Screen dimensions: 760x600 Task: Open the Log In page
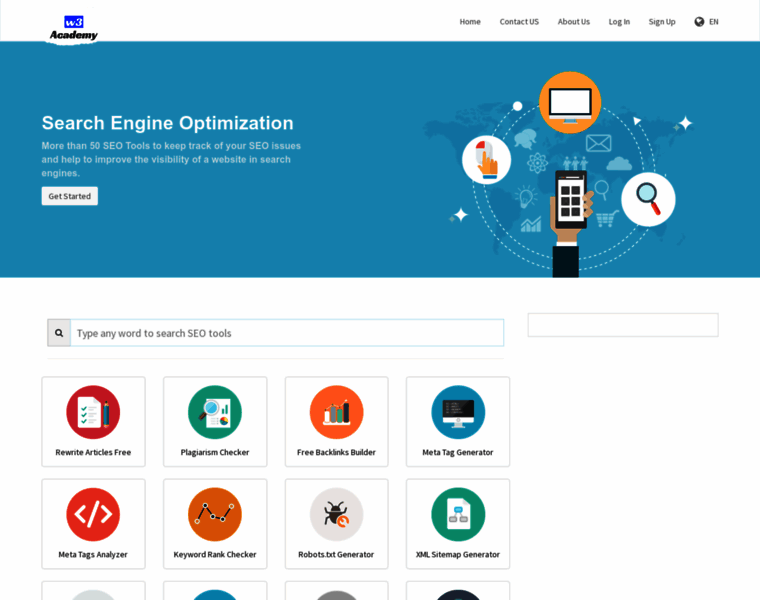pyautogui.click(x=619, y=22)
